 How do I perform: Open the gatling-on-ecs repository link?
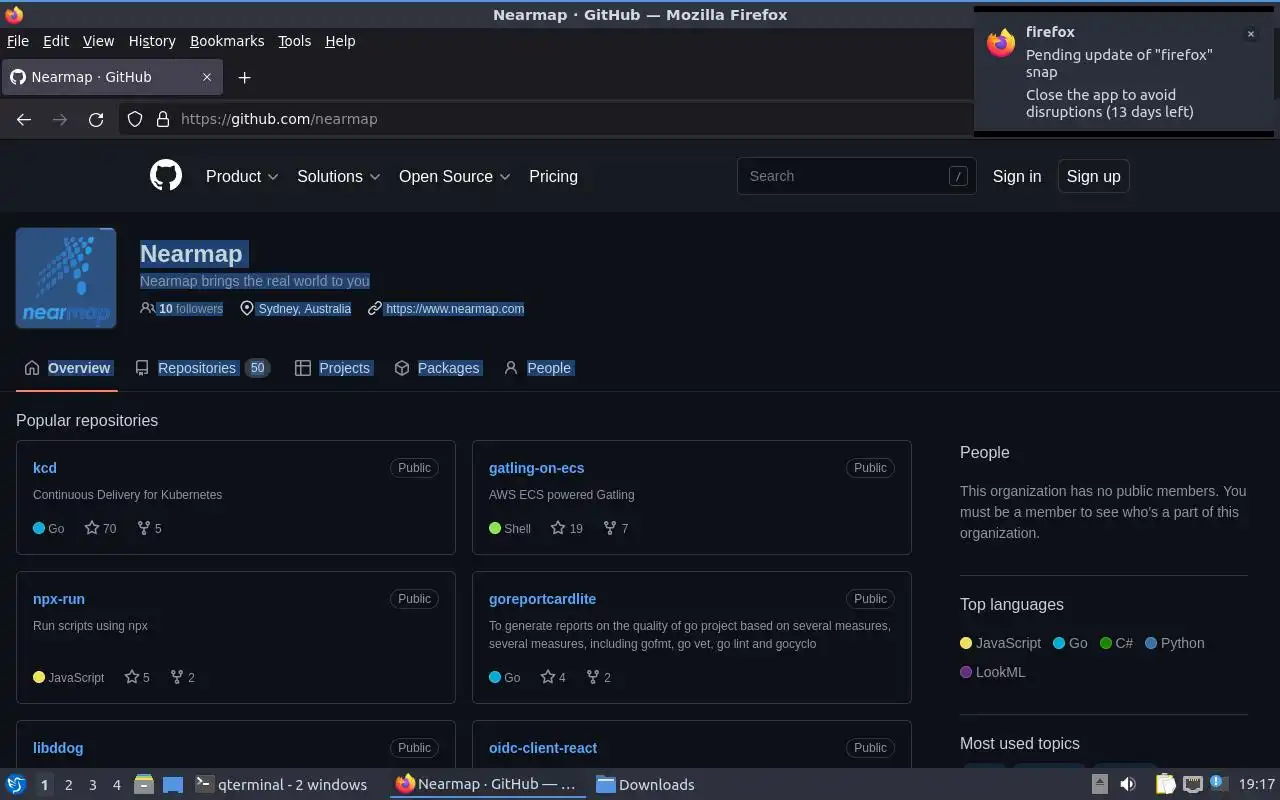pyautogui.click(x=536, y=467)
